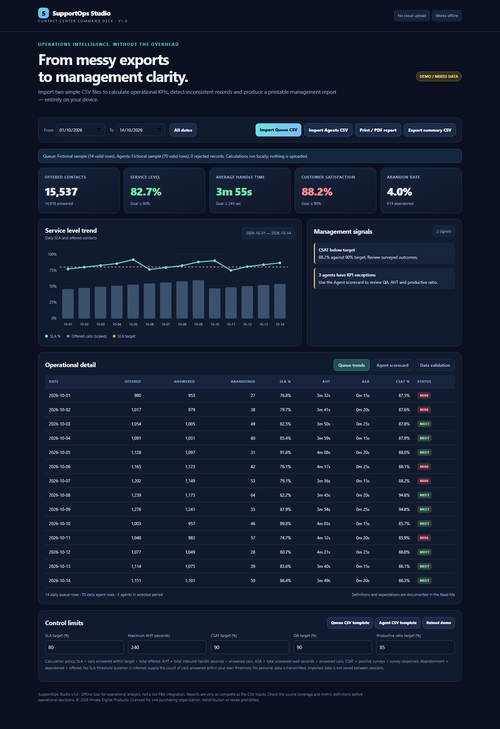Screen dimensions: 500x729
Task: Click the SLA % column header
Action: [285, 382]
